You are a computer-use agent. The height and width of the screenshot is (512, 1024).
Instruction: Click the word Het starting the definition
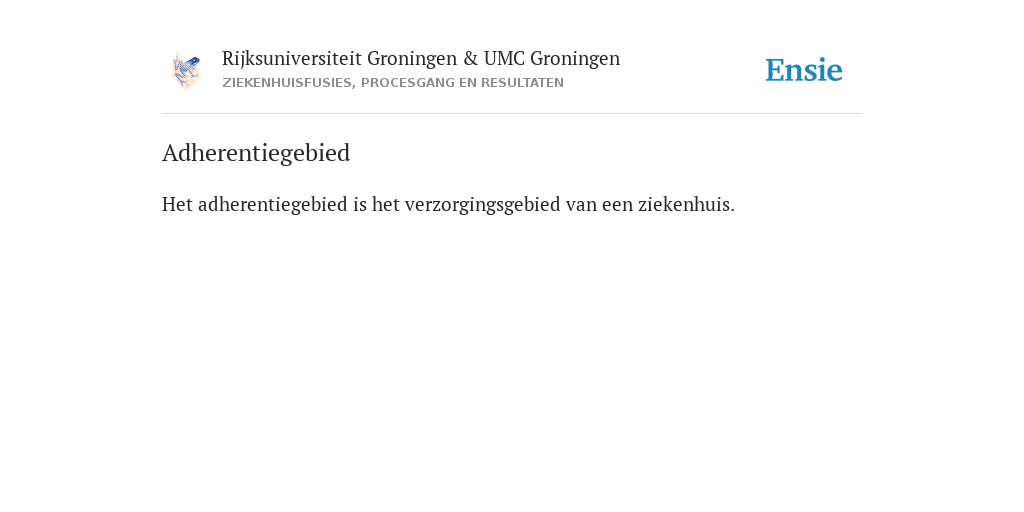[x=177, y=204]
